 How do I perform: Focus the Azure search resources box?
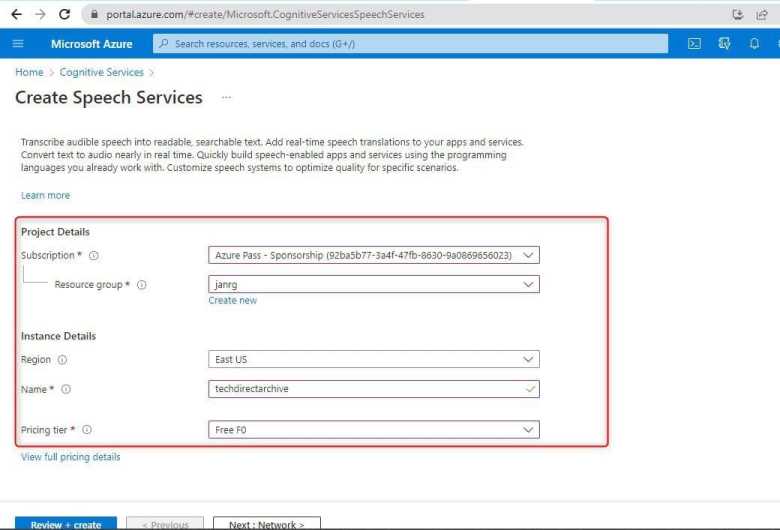tap(410, 44)
